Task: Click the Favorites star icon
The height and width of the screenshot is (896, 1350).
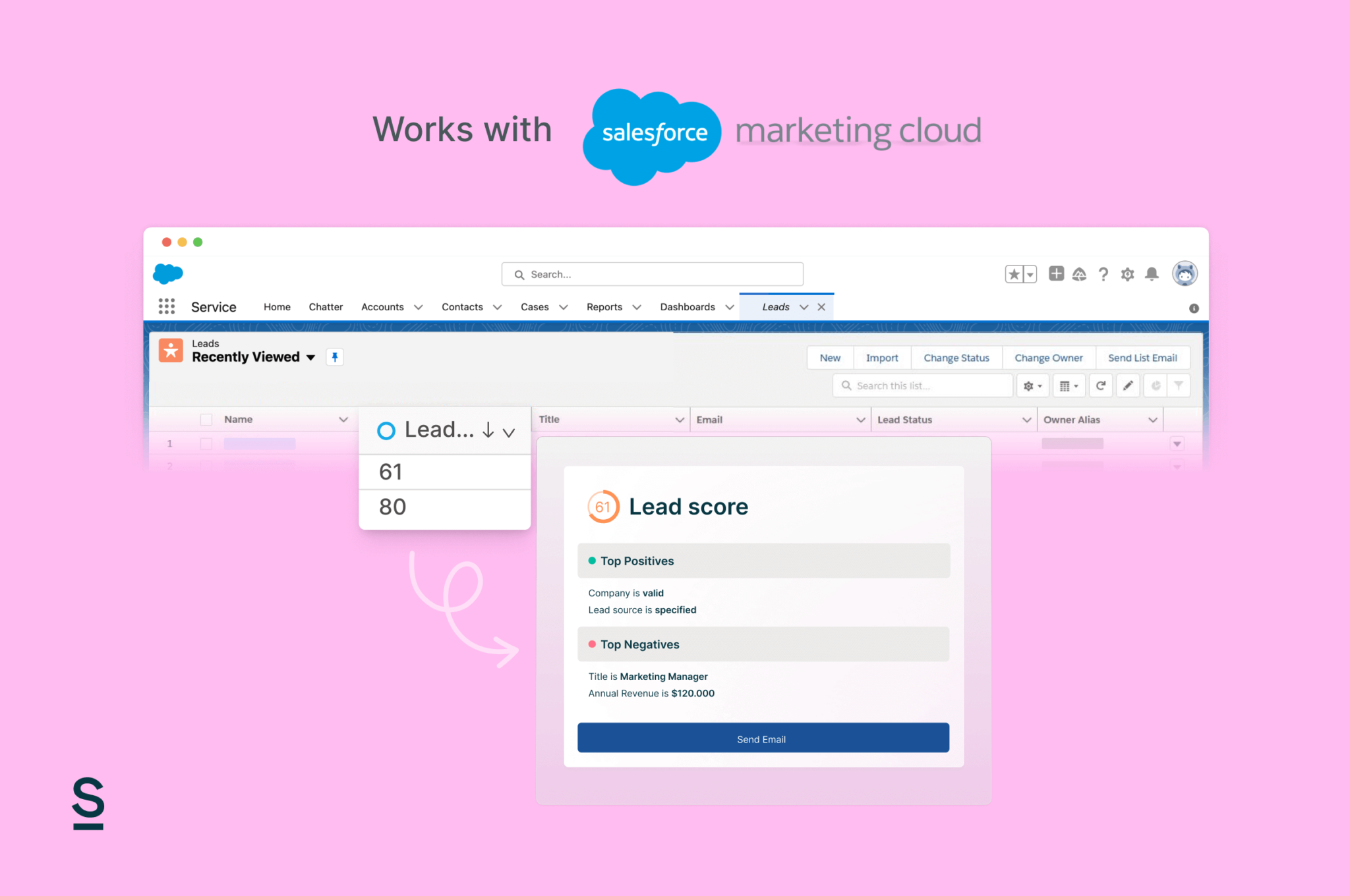Action: 1014,273
